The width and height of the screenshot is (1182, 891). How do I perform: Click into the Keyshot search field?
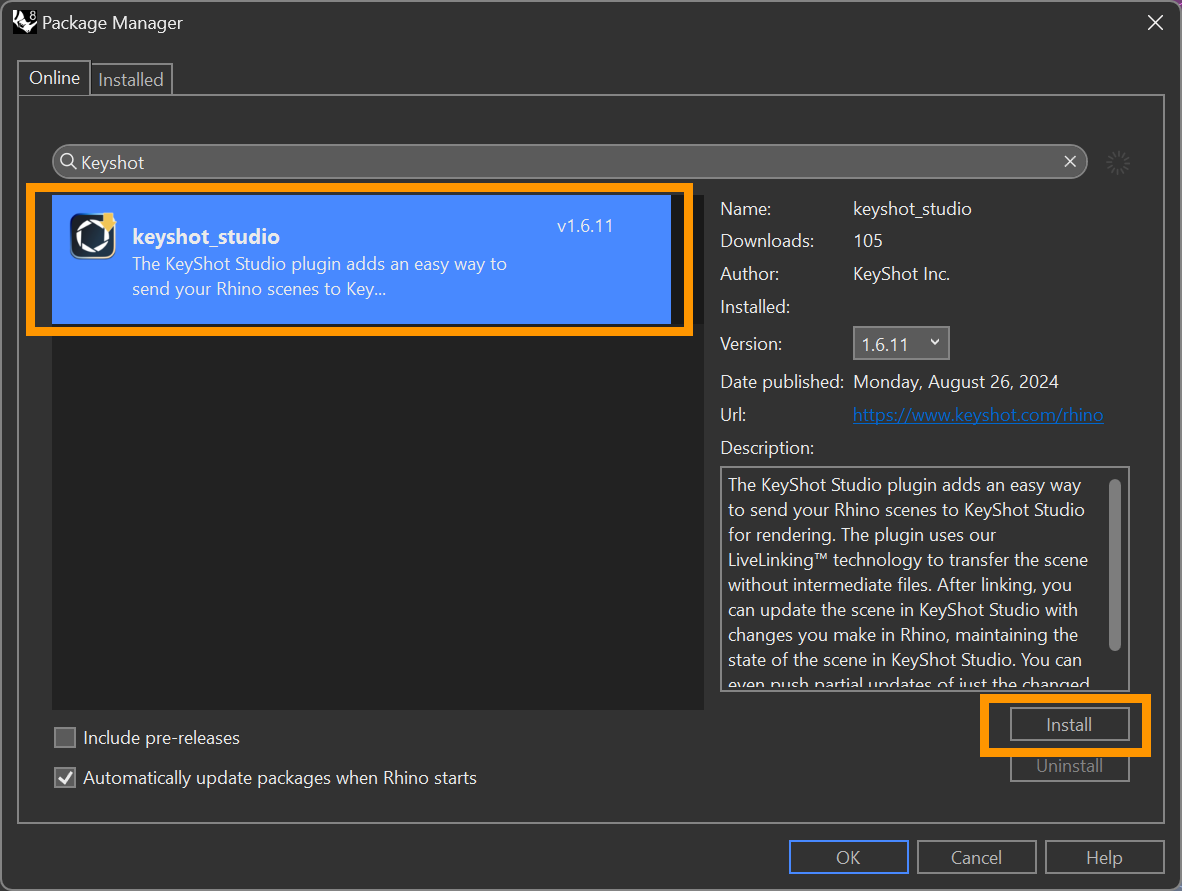pyautogui.click(x=569, y=162)
